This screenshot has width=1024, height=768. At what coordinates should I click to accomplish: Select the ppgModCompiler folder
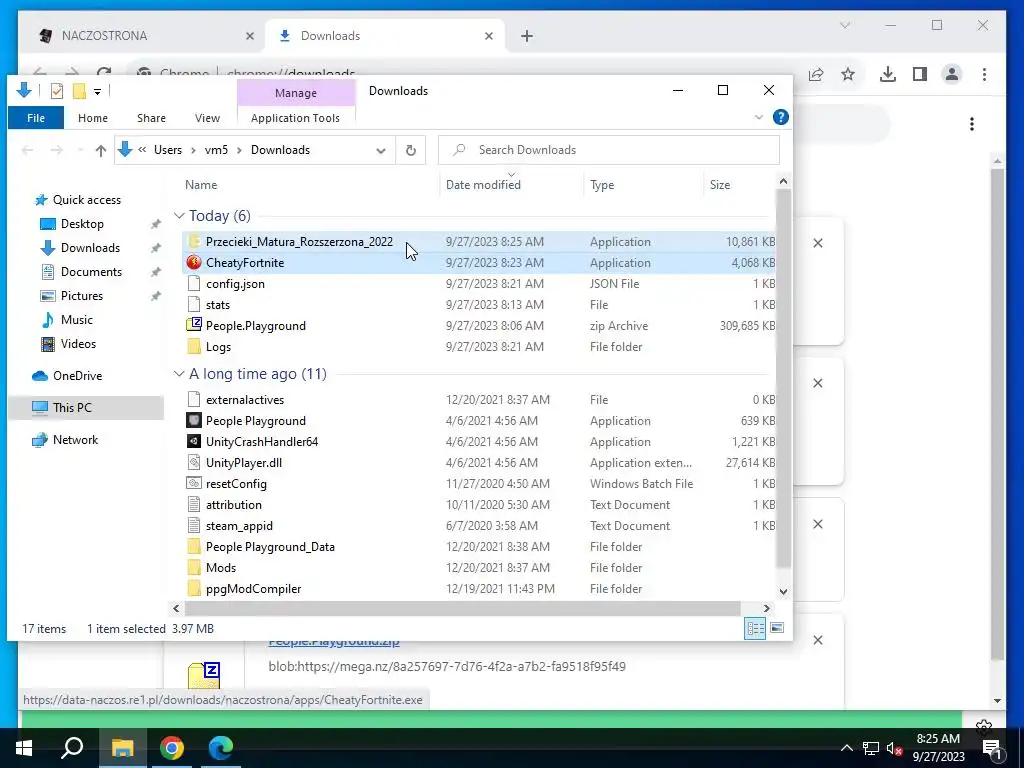[x=253, y=588]
